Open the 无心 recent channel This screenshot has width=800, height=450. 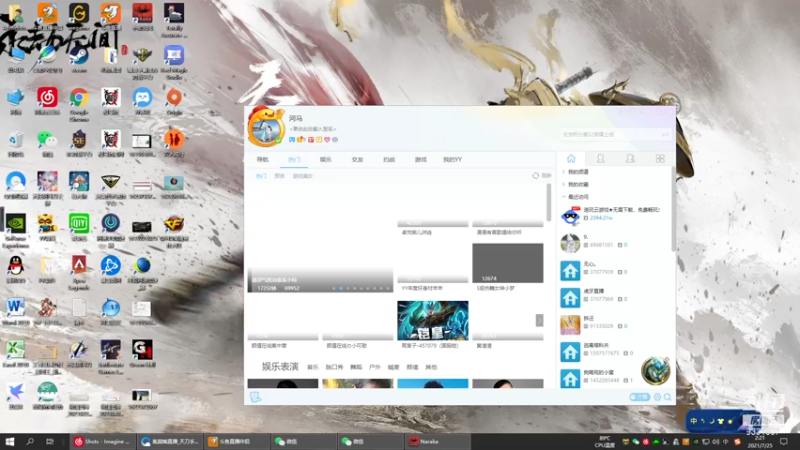pyautogui.click(x=616, y=271)
